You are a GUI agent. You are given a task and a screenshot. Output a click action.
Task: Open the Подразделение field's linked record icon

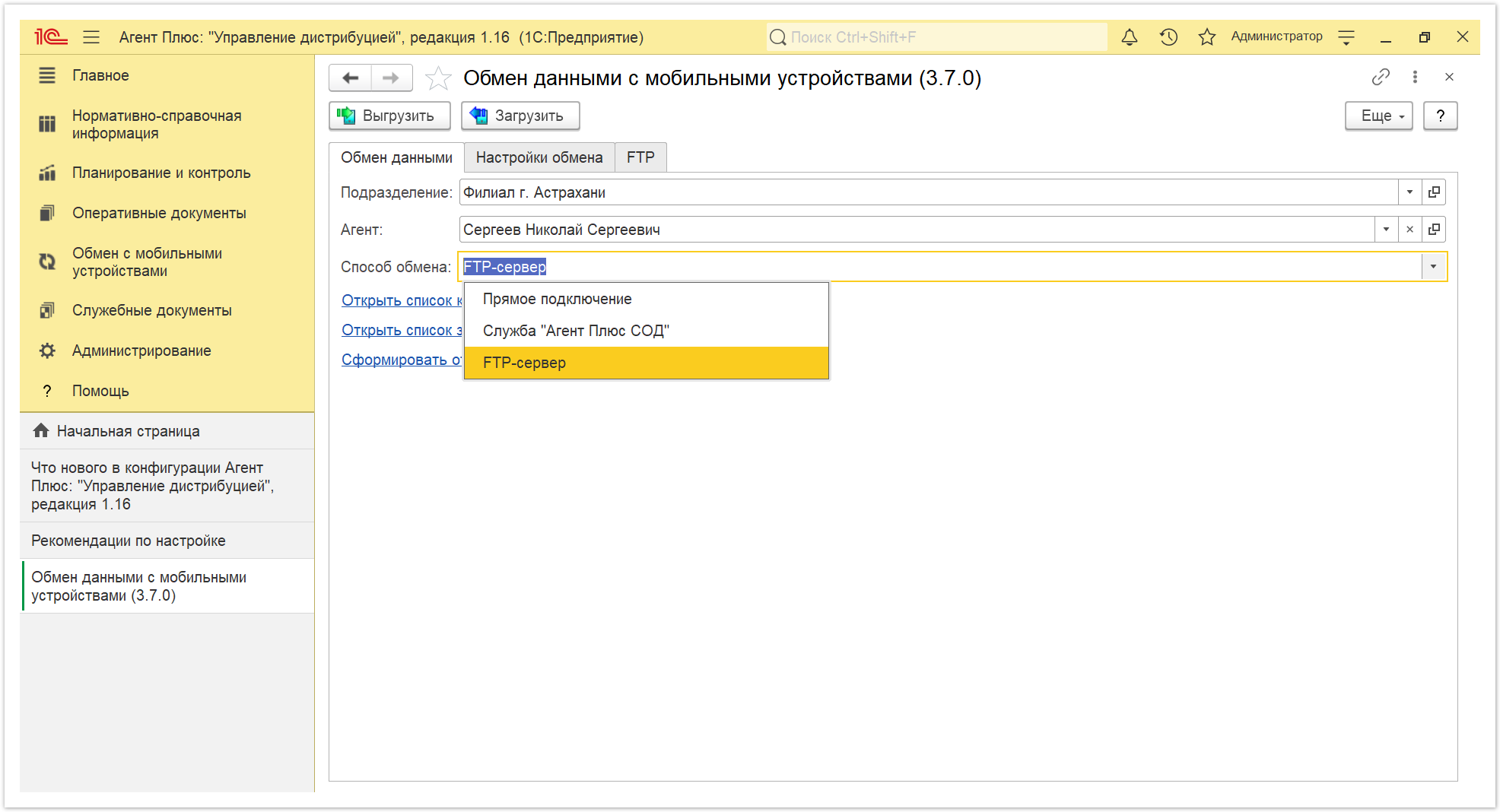click(1434, 192)
